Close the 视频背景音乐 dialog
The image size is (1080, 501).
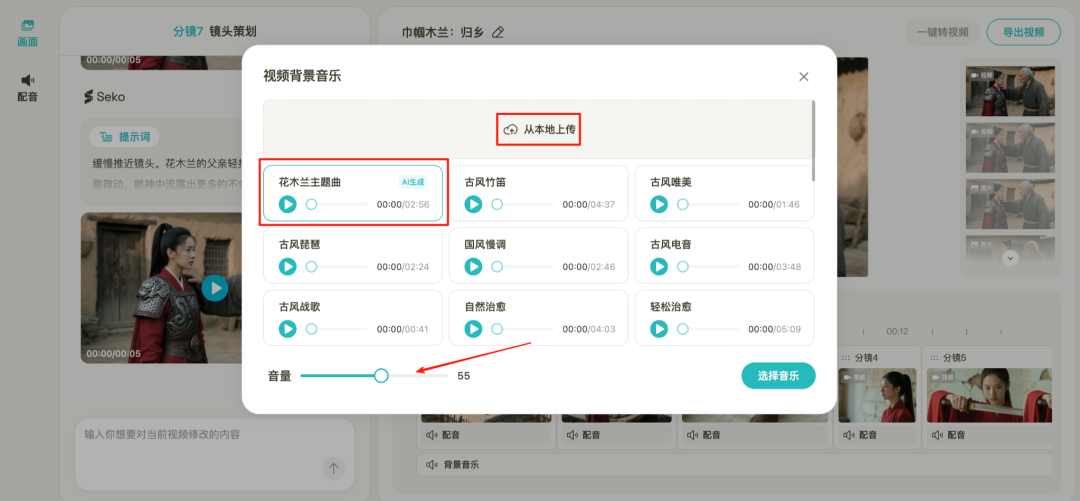(x=803, y=76)
